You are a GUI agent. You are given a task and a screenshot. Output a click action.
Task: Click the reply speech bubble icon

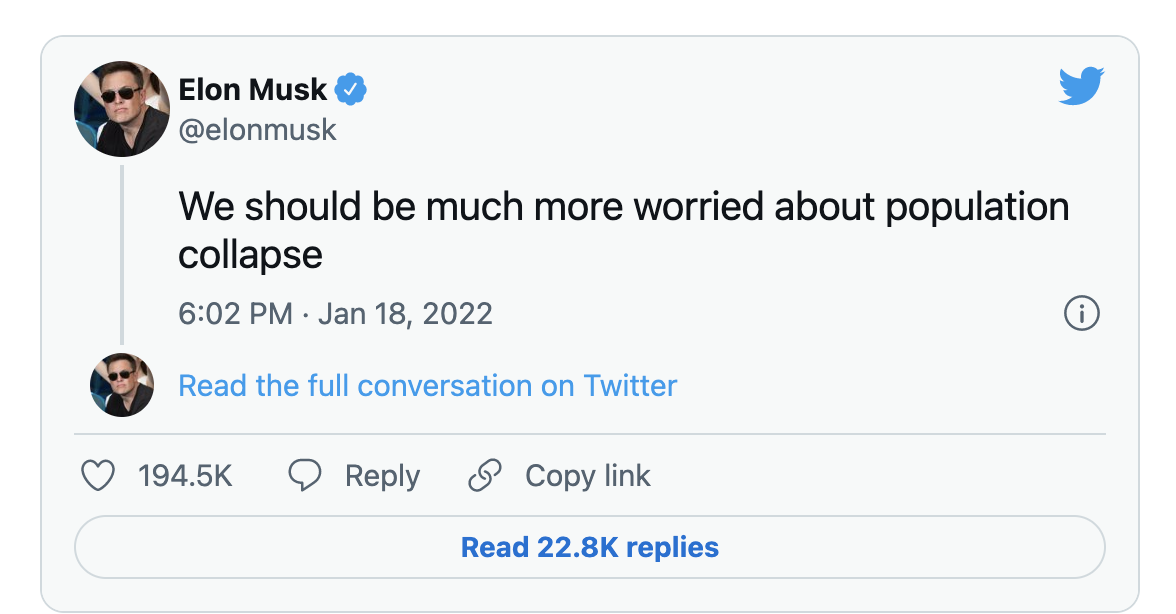pos(304,476)
